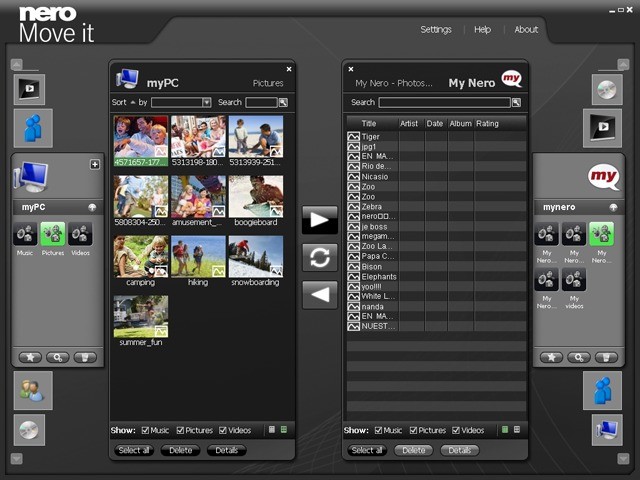This screenshot has height=480, width=640.
Task: Toggle the Pictures checkbox in My Nero panel
Action: pos(413,430)
